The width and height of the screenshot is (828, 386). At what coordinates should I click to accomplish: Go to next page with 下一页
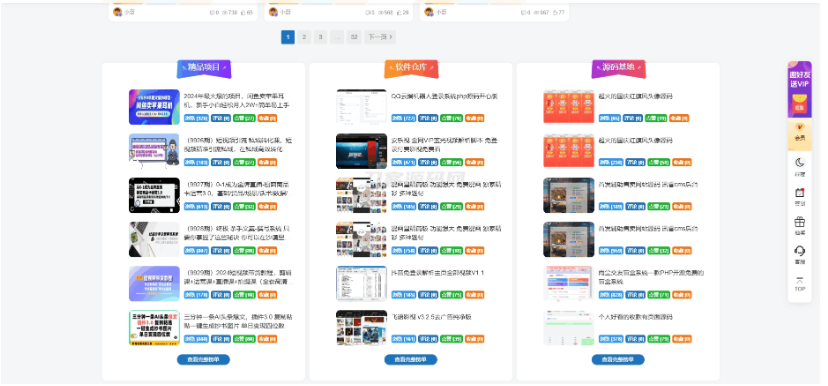(x=380, y=37)
